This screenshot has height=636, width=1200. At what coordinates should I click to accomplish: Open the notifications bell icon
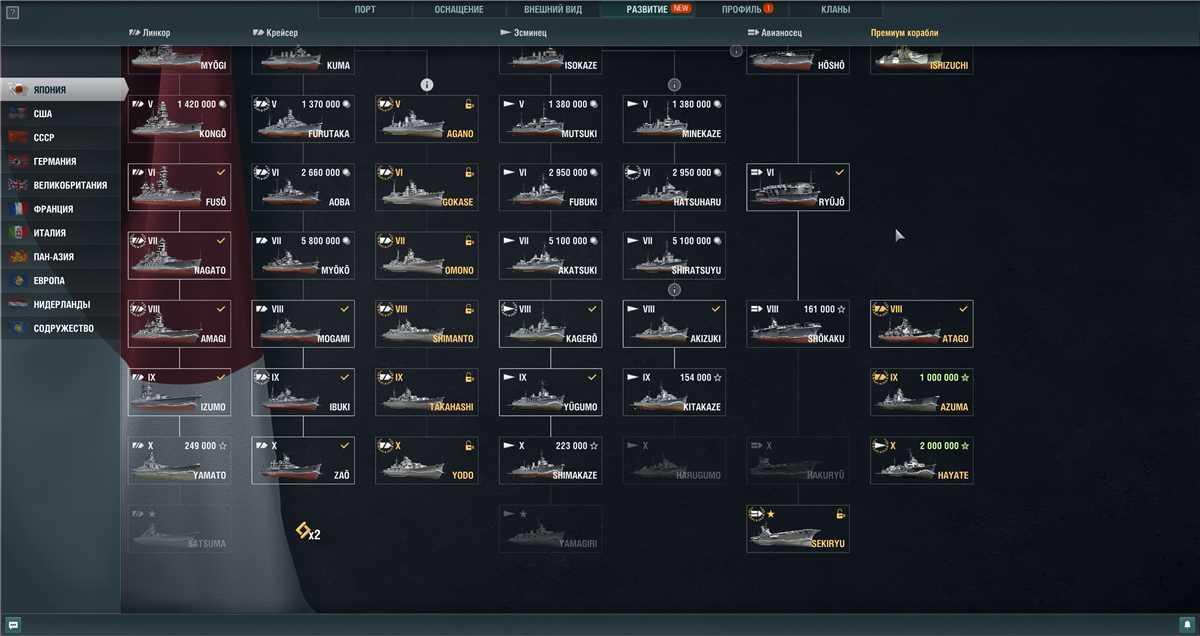1187,625
